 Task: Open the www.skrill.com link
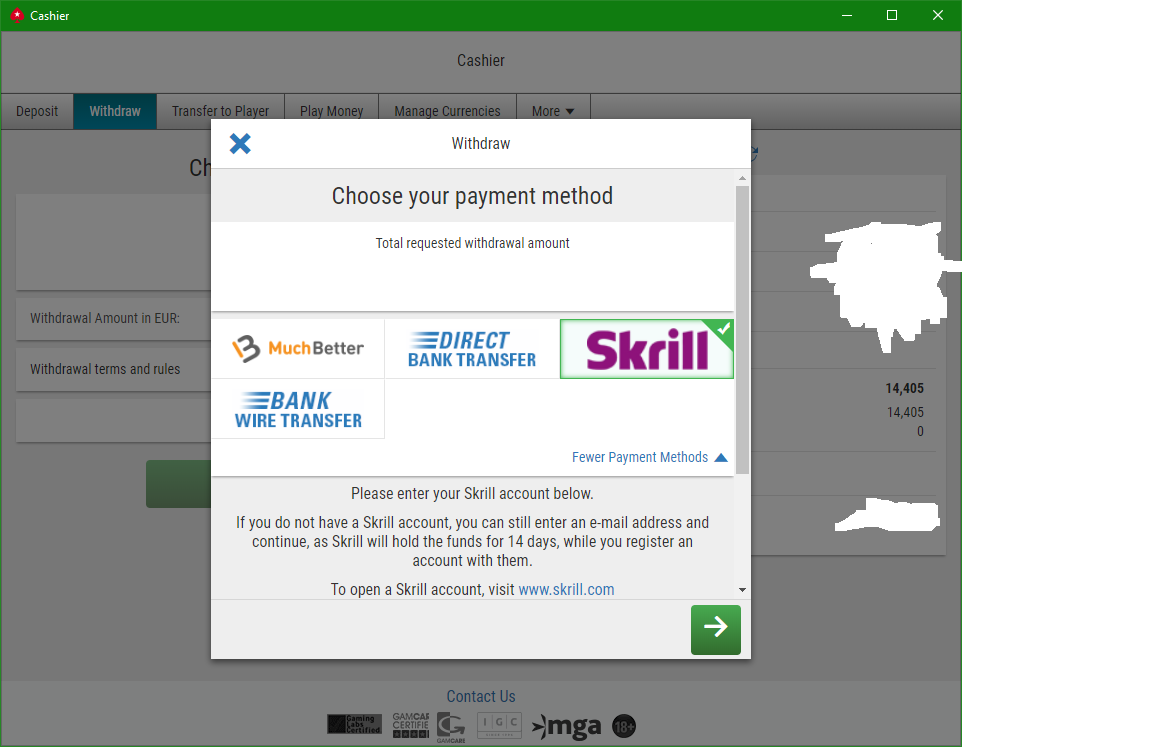click(566, 589)
